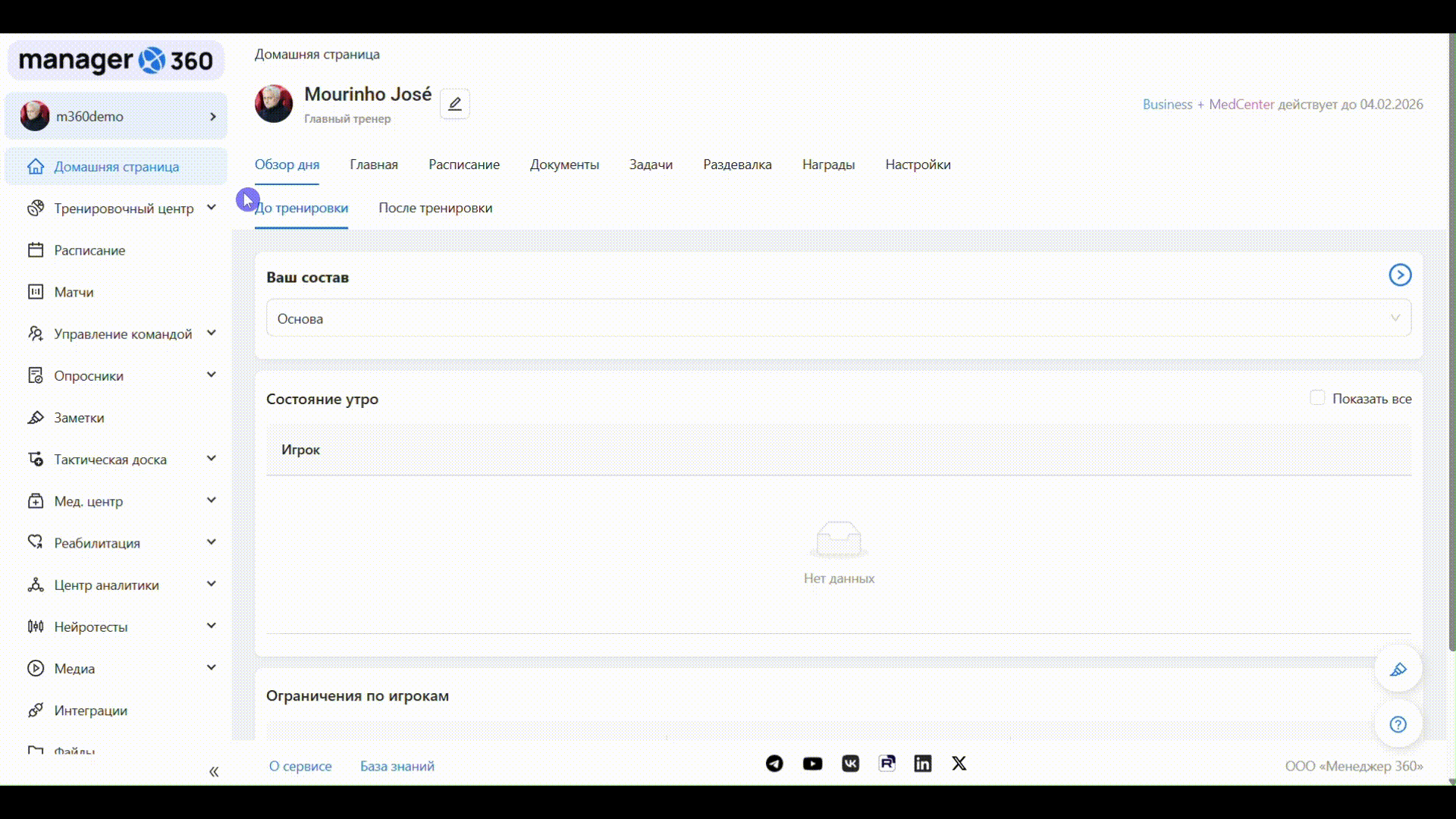The height and width of the screenshot is (819, 1456).
Task: Click the help question-mark floating button
Action: click(1398, 724)
